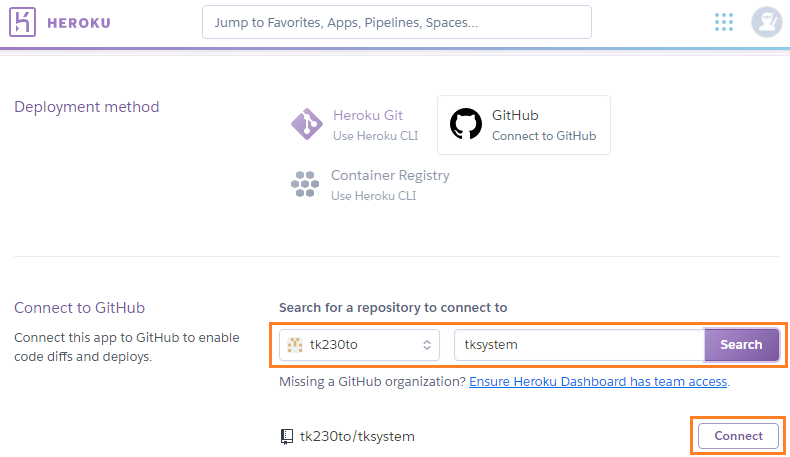Image resolution: width=790 pixels, height=457 pixels.
Task: Open the tk230to account dropdown
Action: pyautogui.click(x=359, y=345)
